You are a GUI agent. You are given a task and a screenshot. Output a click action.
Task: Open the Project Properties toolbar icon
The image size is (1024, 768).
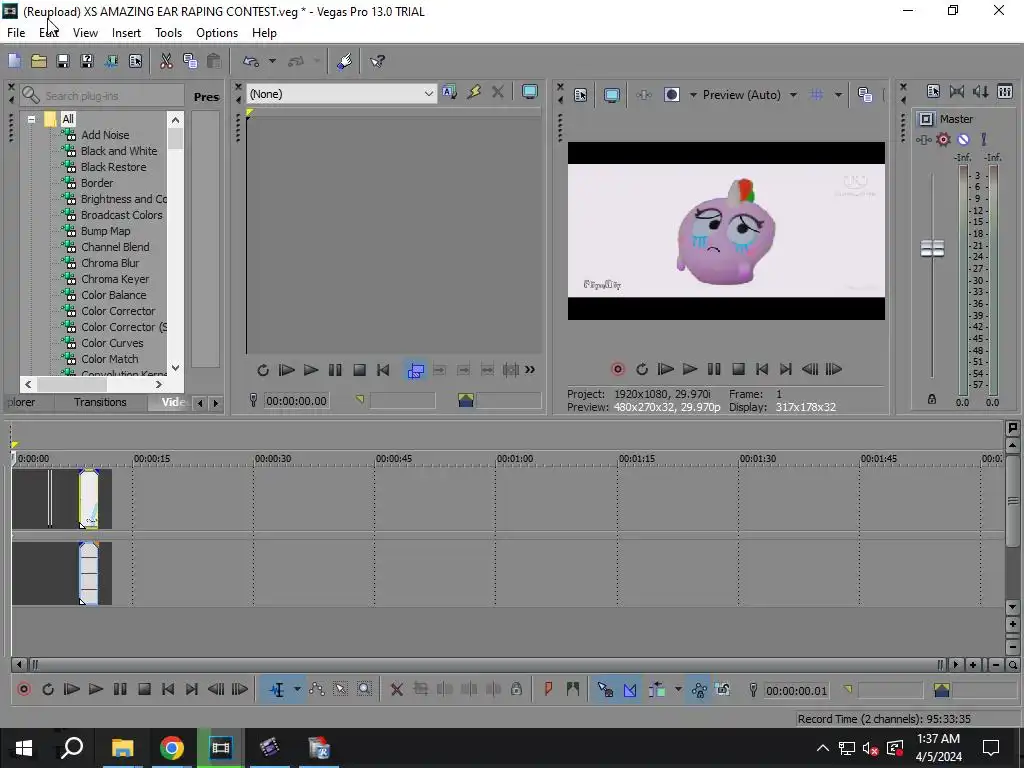[x=135, y=61]
